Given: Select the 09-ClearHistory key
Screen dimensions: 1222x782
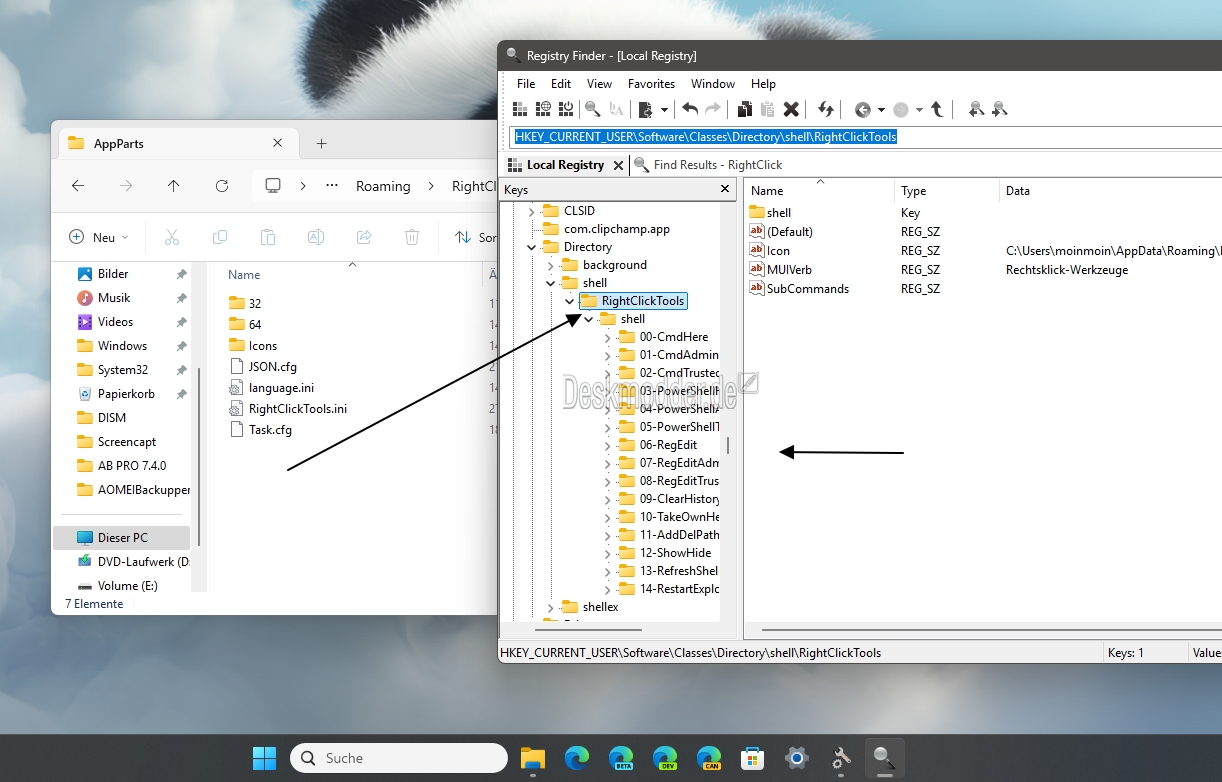Looking at the screenshot, I should (x=669, y=499).
